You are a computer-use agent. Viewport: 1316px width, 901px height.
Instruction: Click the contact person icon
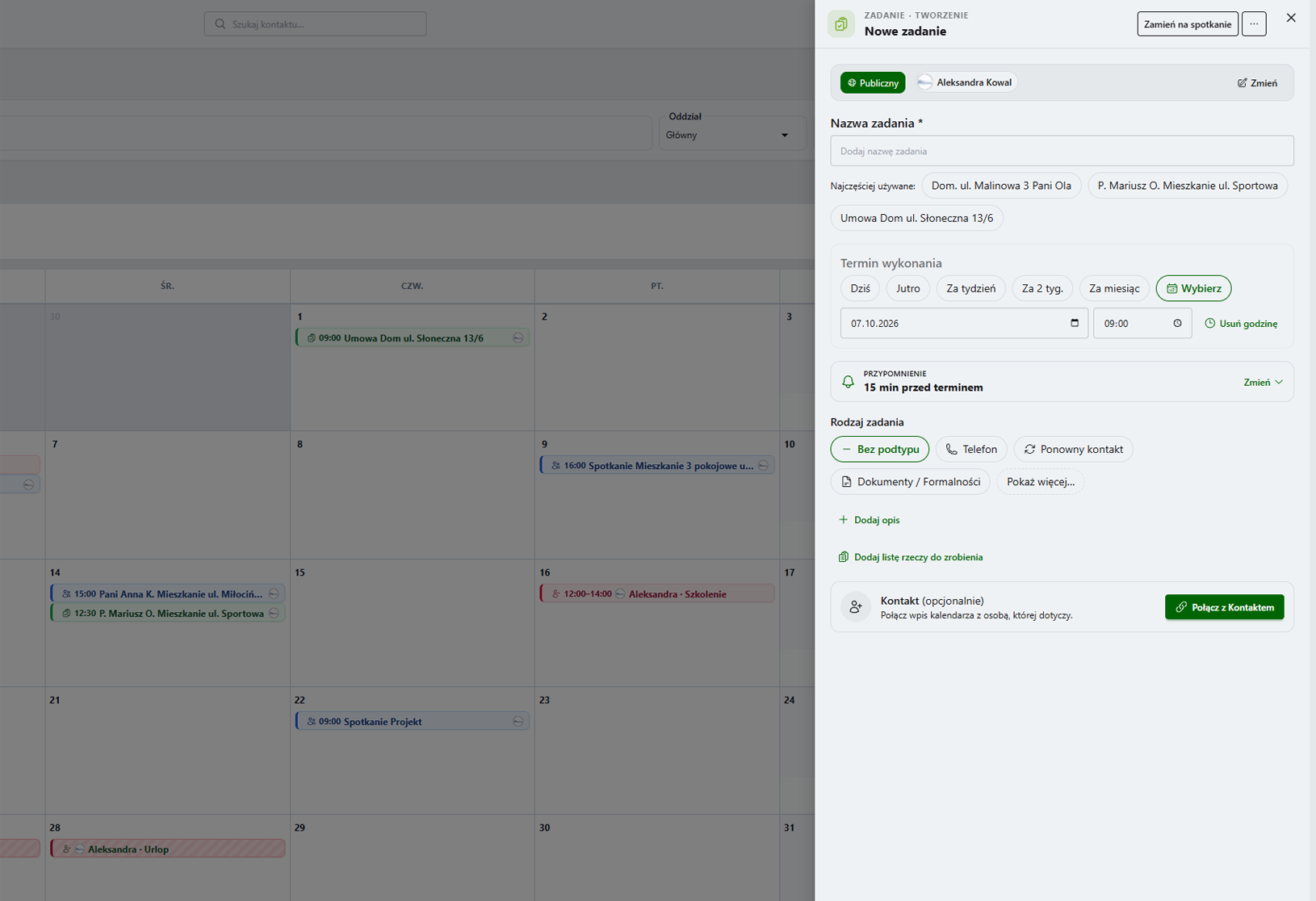click(x=856, y=607)
